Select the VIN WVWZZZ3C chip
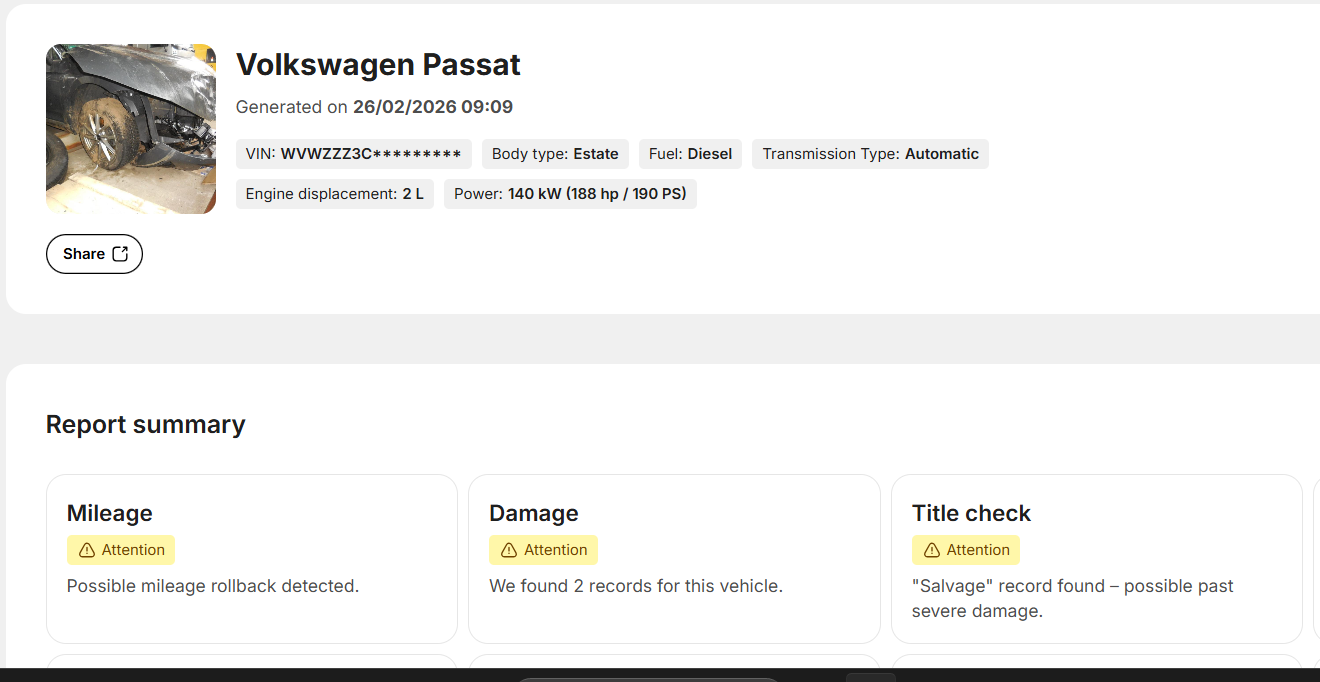This screenshot has height=682, width=1320. point(353,154)
